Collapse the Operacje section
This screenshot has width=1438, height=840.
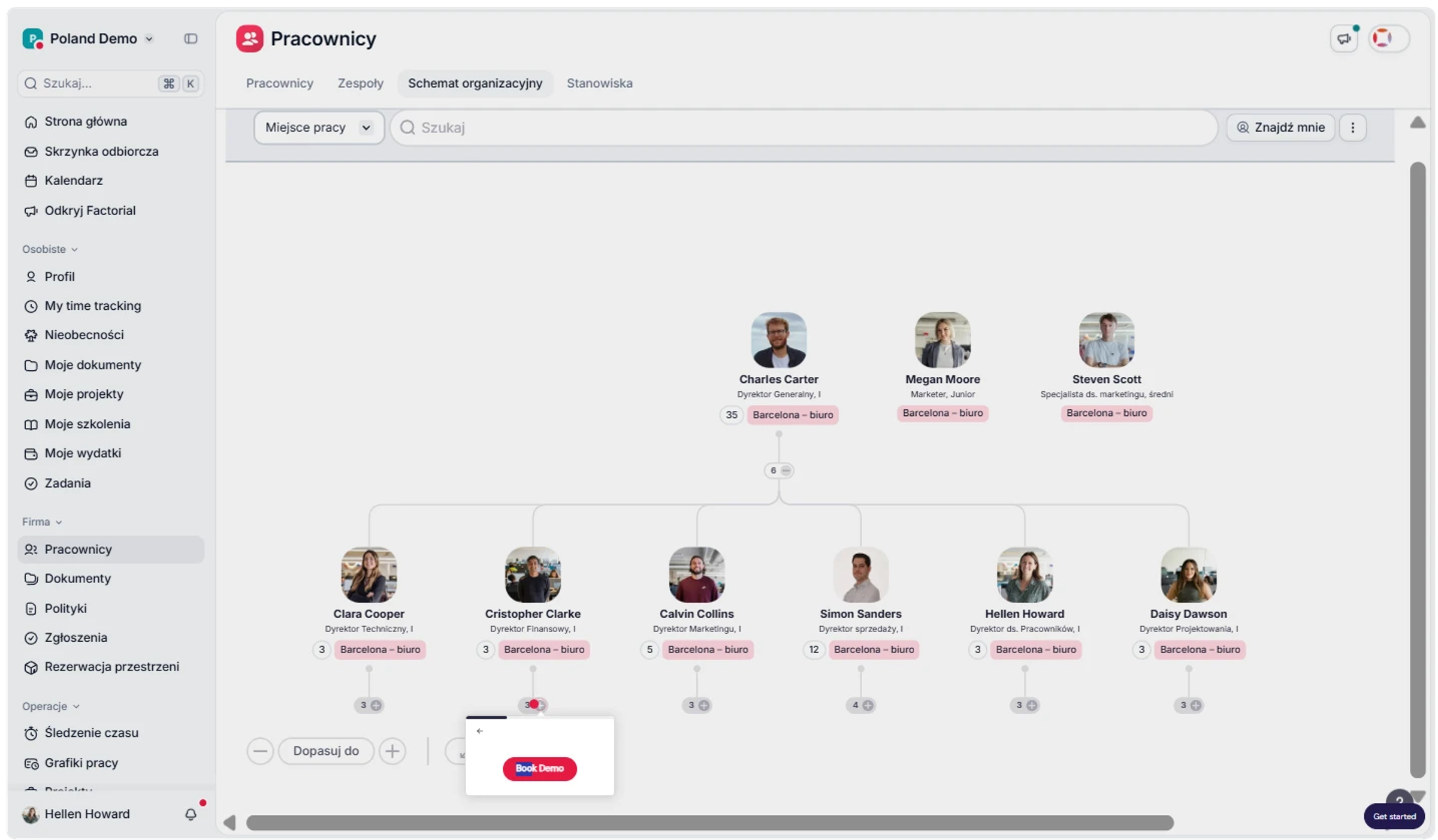51,706
